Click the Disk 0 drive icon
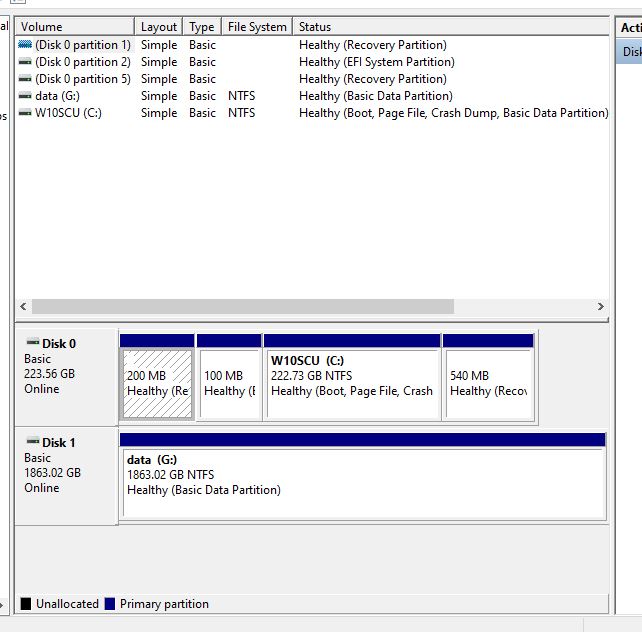 tap(33, 342)
